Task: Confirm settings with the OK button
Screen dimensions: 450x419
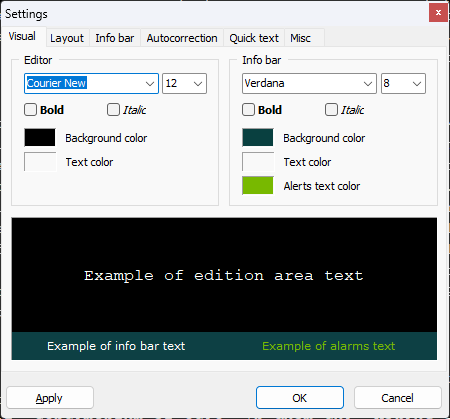Action: coord(300,398)
